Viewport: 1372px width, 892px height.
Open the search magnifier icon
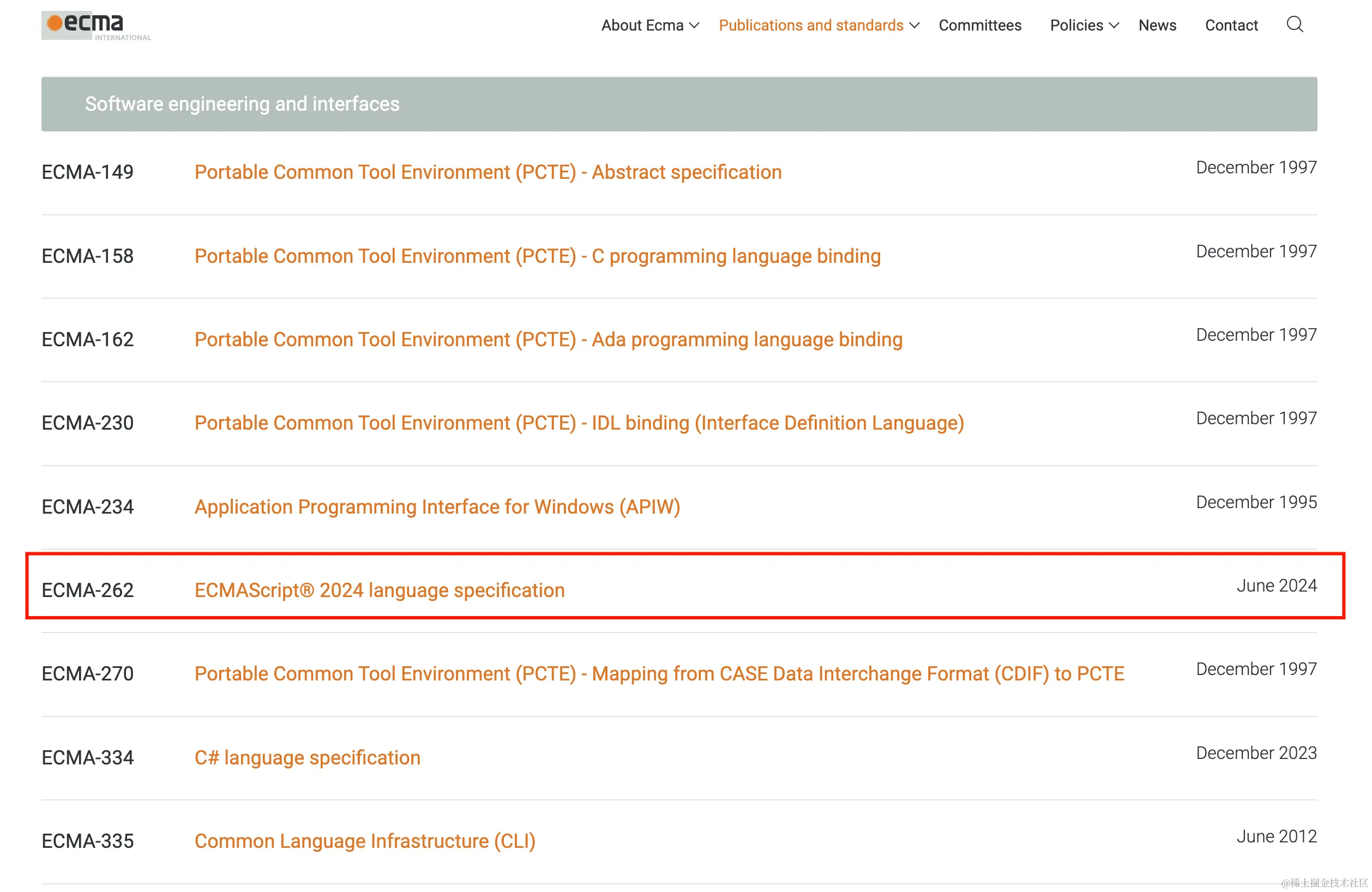[x=1295, y=24]
